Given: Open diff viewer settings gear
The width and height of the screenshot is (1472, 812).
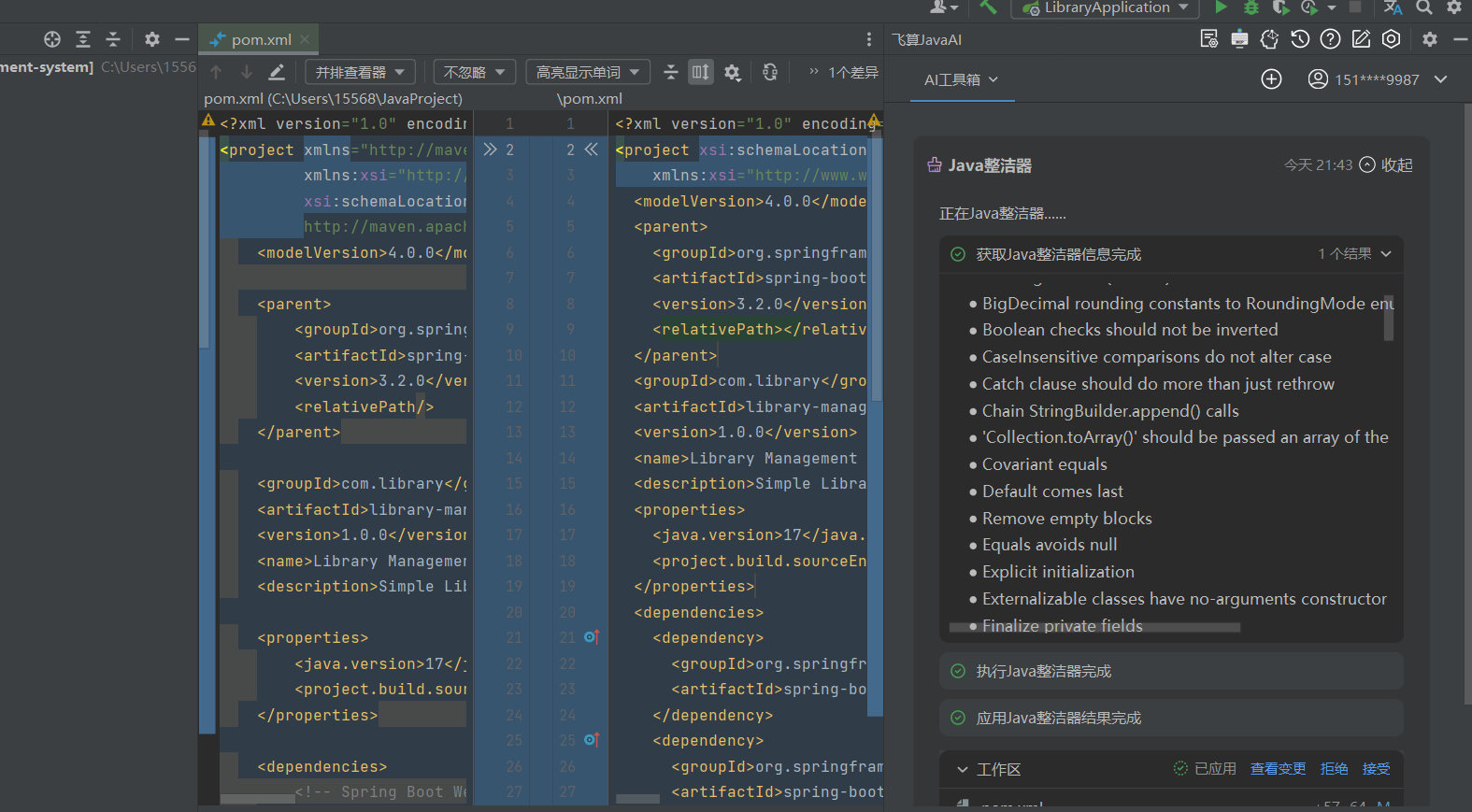Looking at the screenshot, I should [x=733, y=72].
